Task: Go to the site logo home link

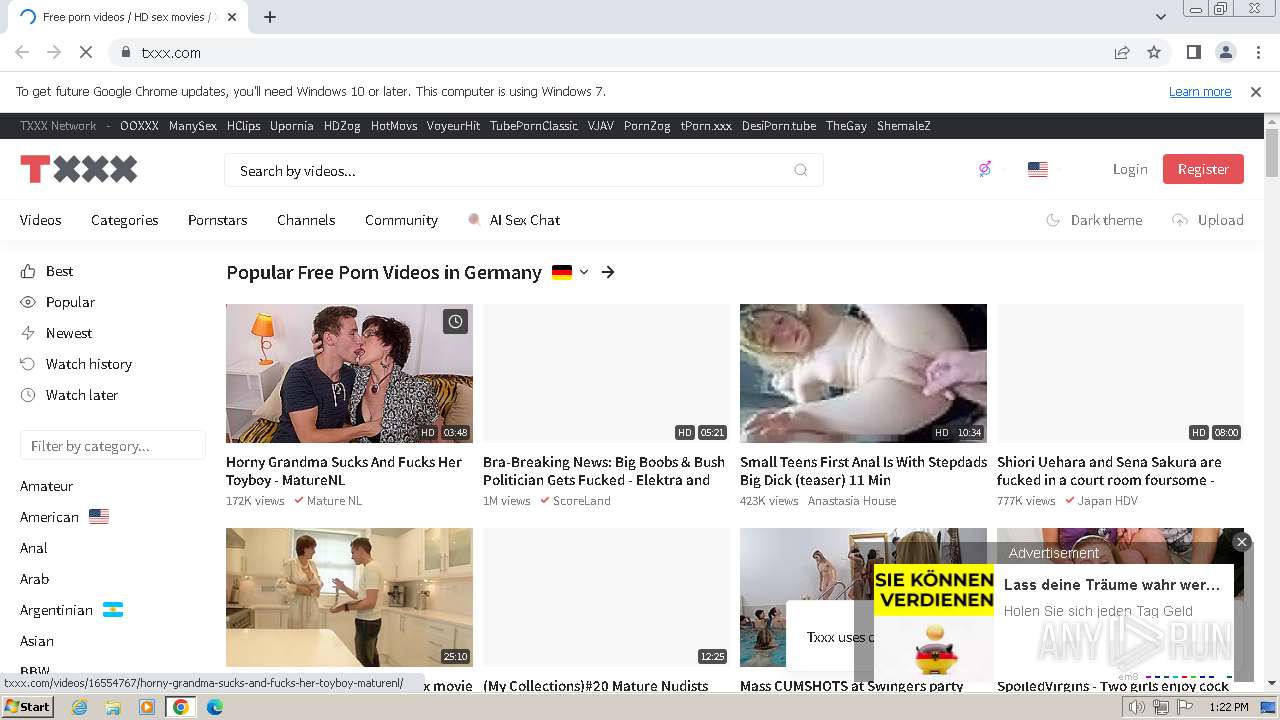Action: 79,169
